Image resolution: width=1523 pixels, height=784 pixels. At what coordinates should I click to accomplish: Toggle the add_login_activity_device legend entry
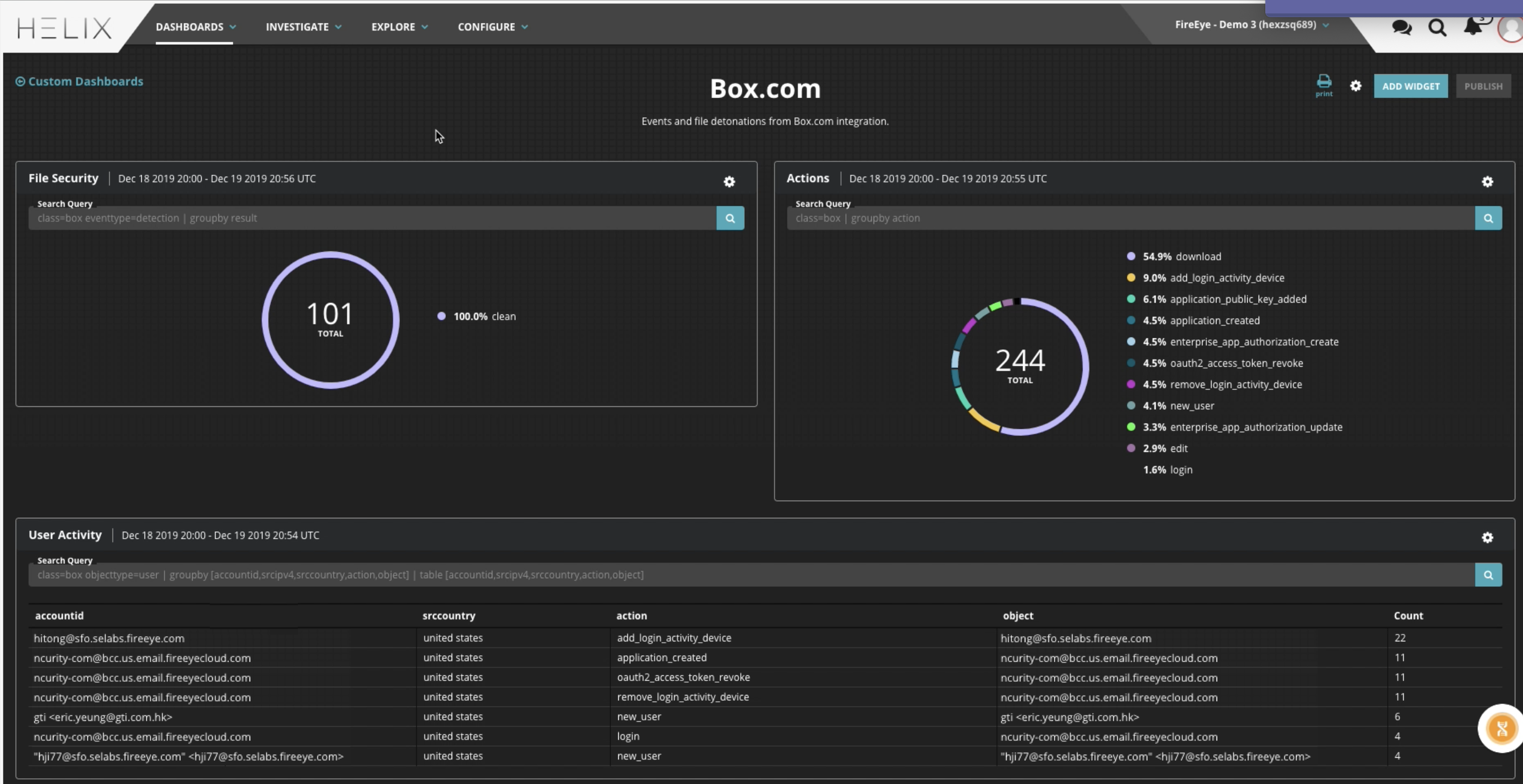click(x=1205, y=278)
